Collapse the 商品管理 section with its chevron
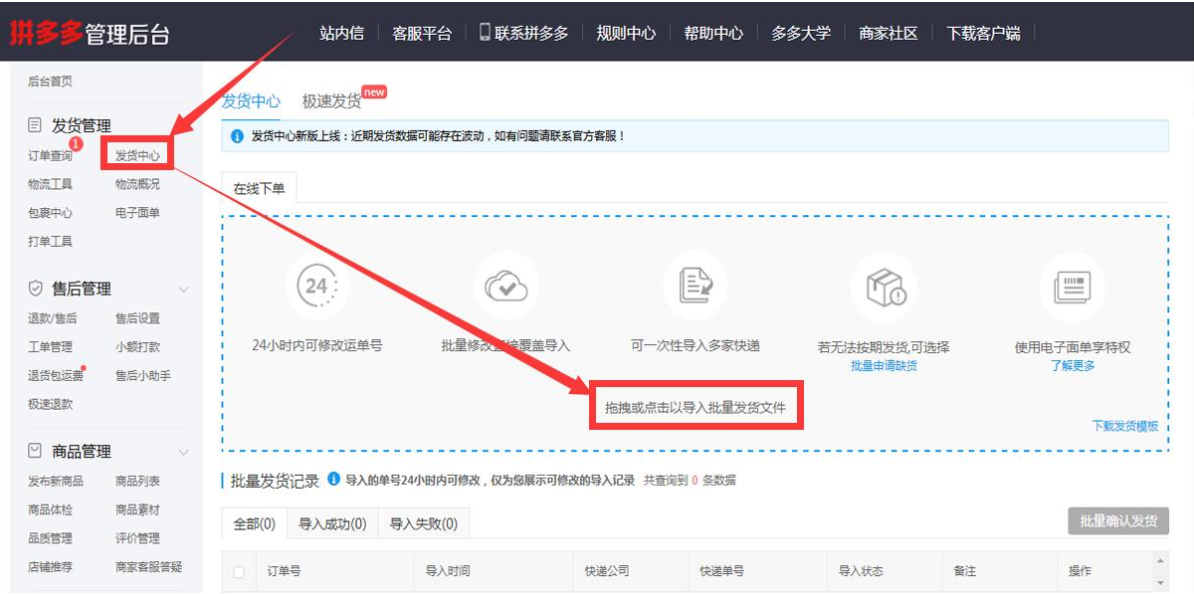Screen dimensions: 1194x594 click(x=184, y=452)
